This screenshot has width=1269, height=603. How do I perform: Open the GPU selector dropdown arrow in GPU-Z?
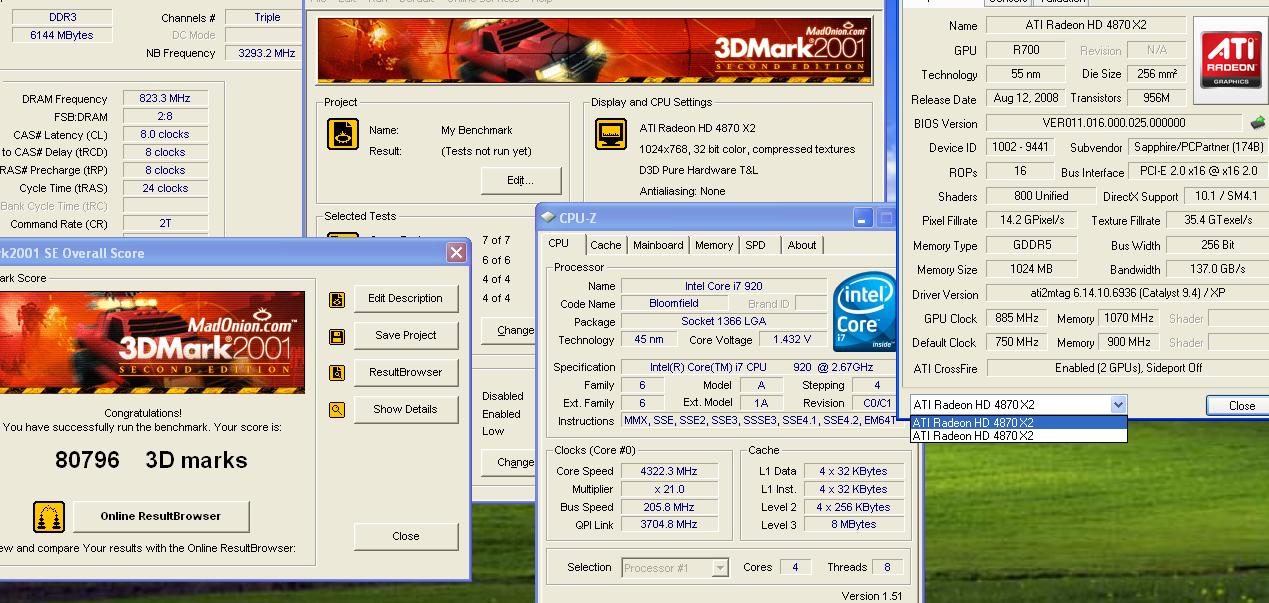pyautogui.click(x=1118, y=405)
